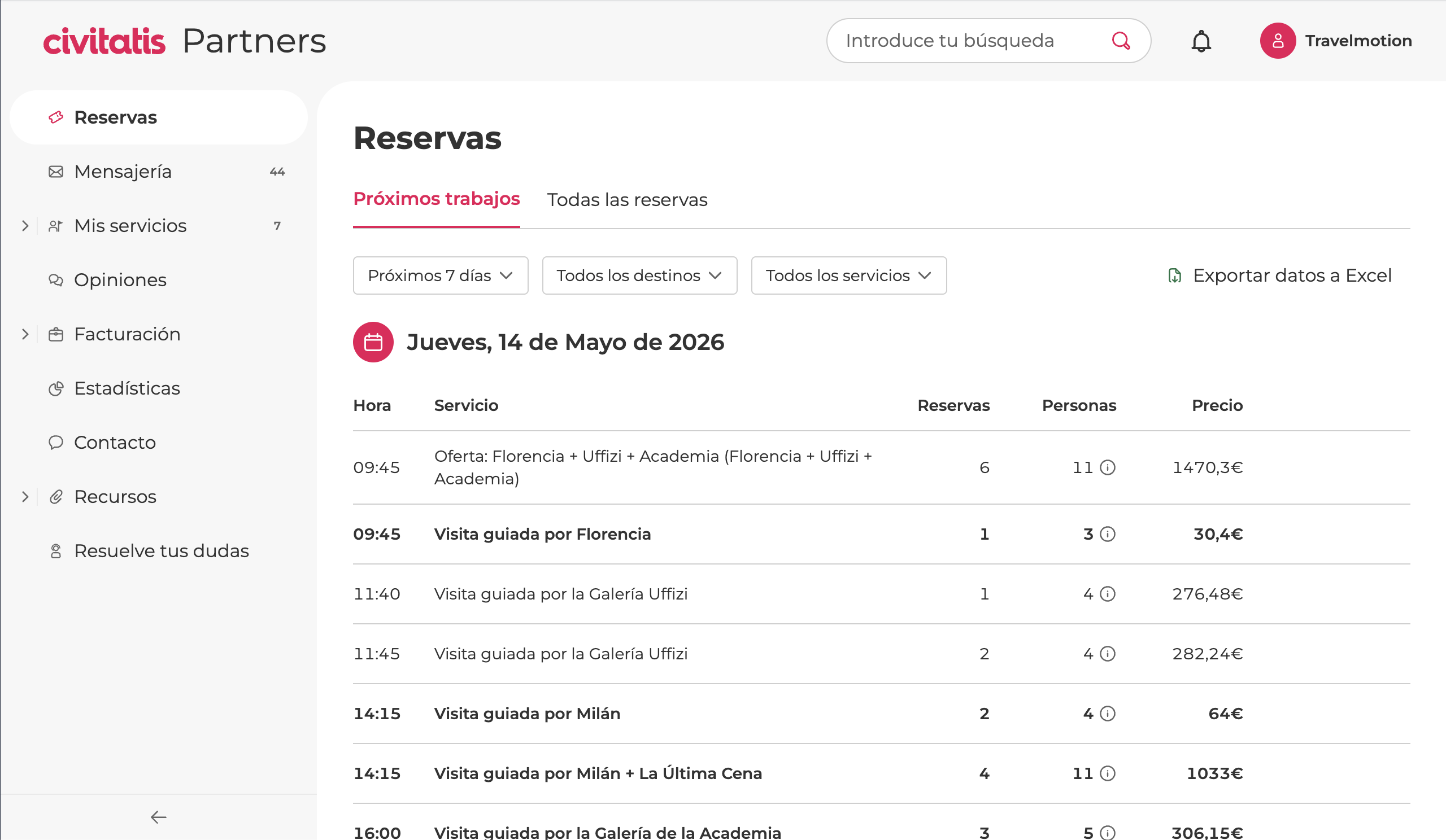Click info icon for Milán + La Última Cena

pyautogui.click(x=1108, y=773)
